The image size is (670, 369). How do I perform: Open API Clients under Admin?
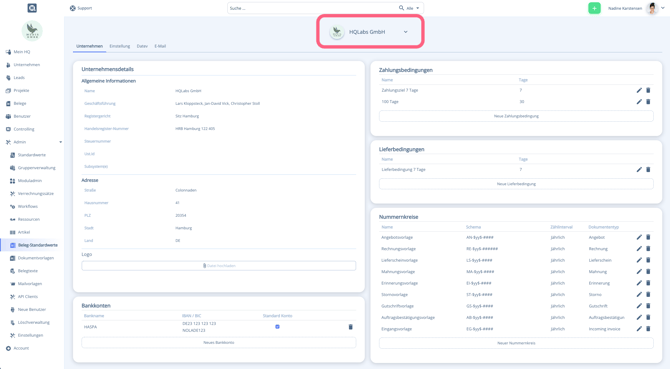(27, 296)
